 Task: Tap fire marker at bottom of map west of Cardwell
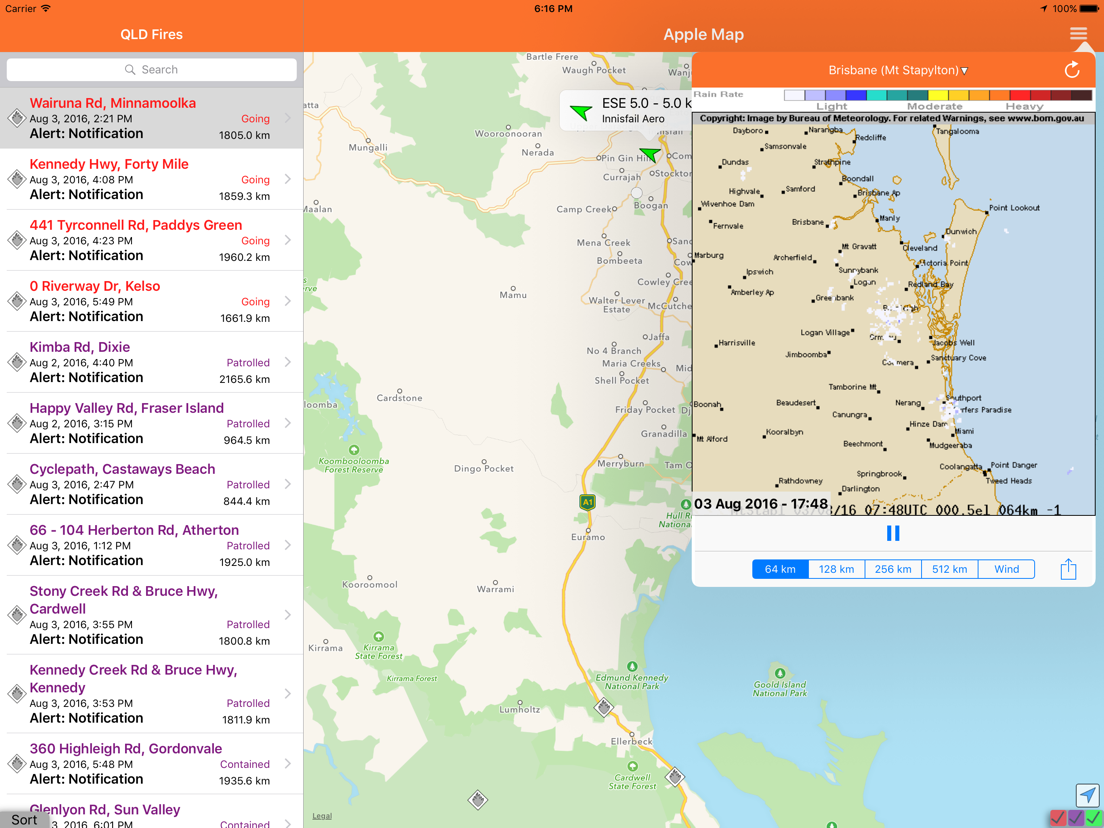point(478,800)
